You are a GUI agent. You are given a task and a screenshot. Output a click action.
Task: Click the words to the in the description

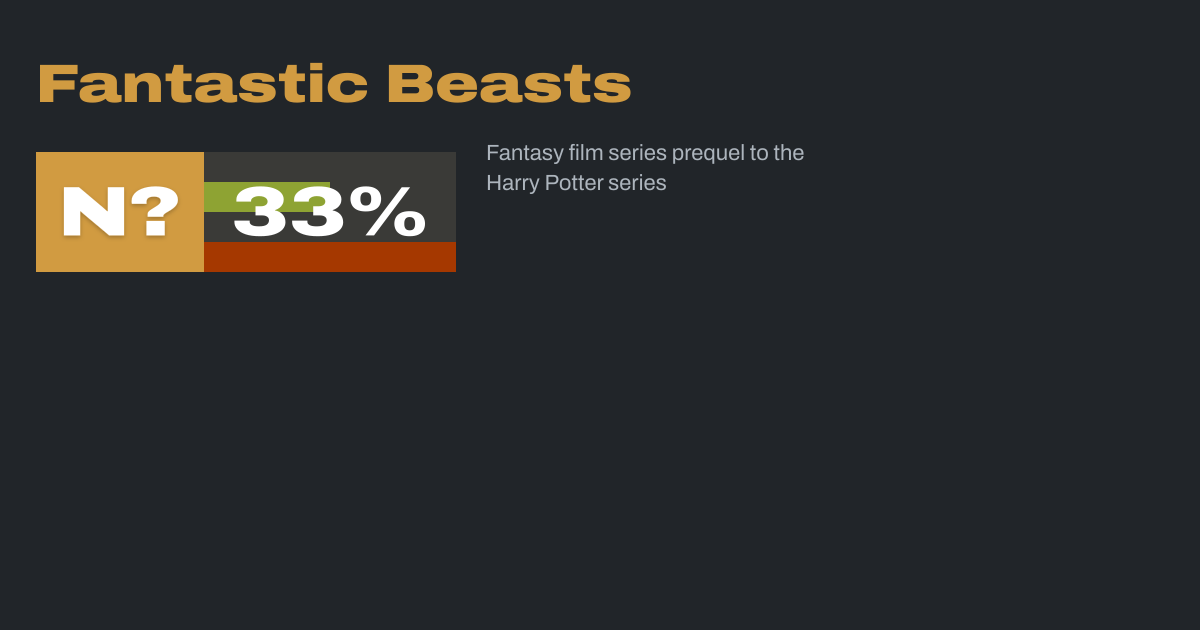tap(777, 153)
